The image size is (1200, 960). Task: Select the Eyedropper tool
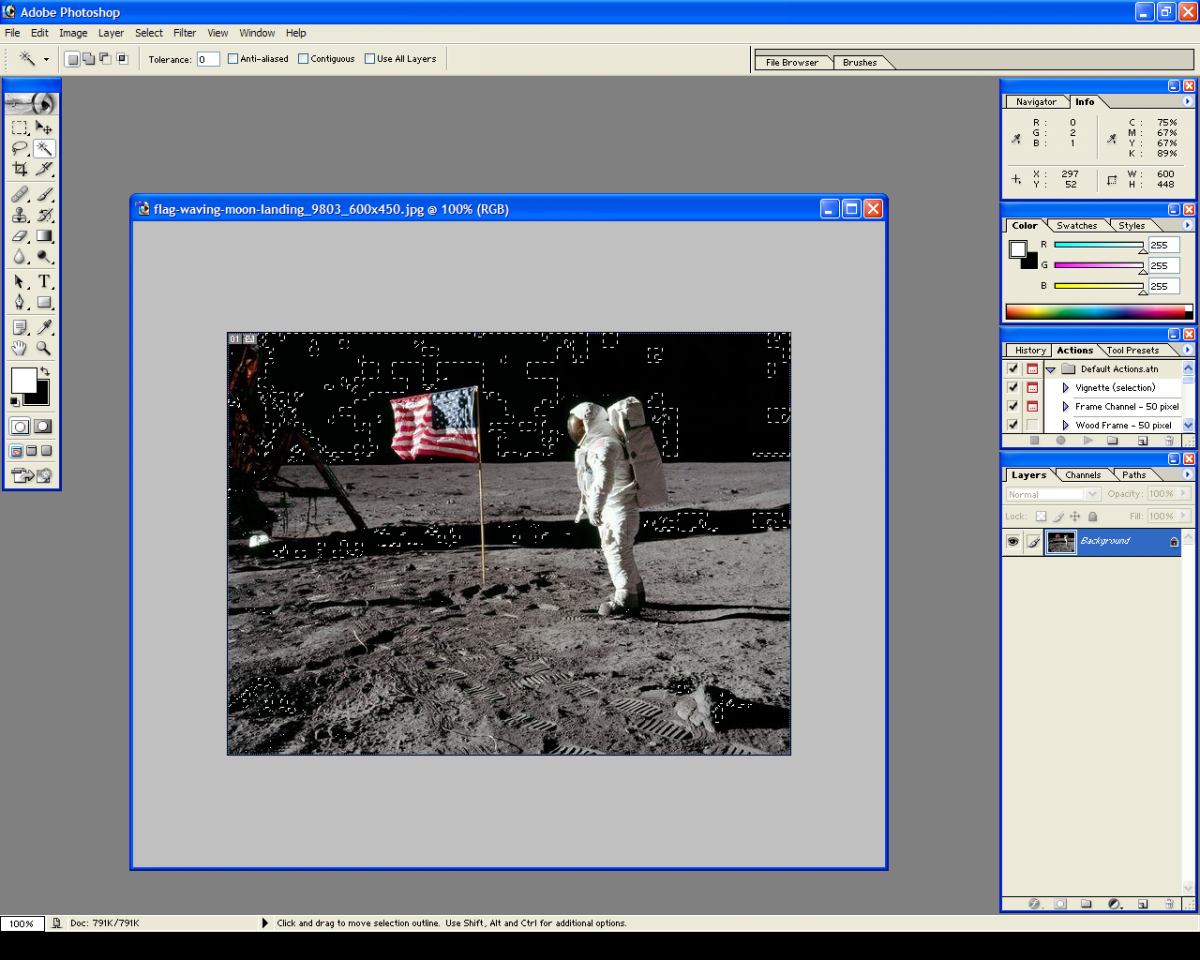click(44, 327)
